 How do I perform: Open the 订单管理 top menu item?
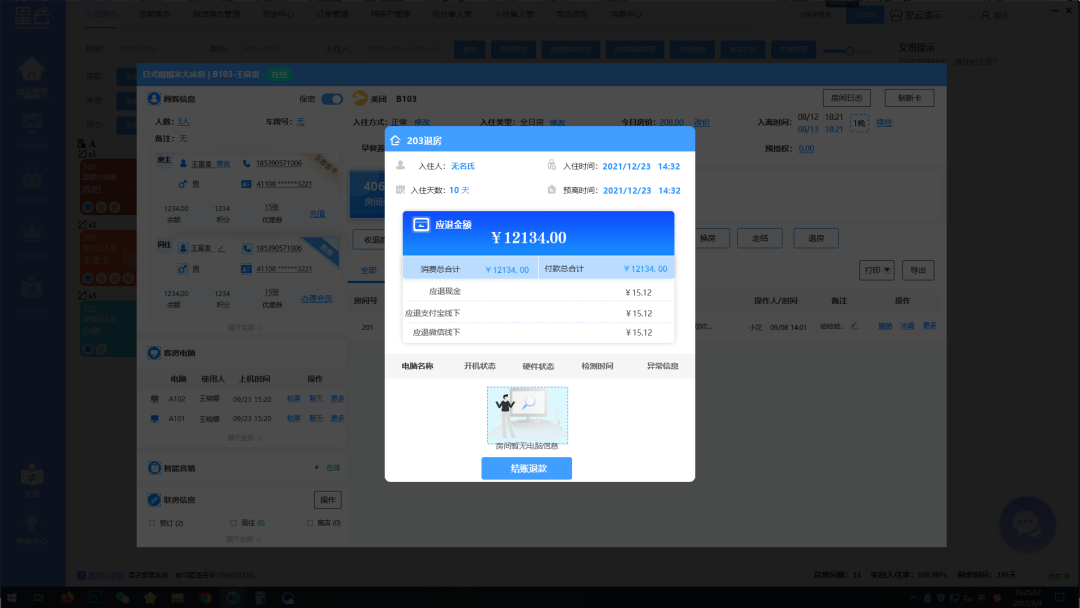332,14
